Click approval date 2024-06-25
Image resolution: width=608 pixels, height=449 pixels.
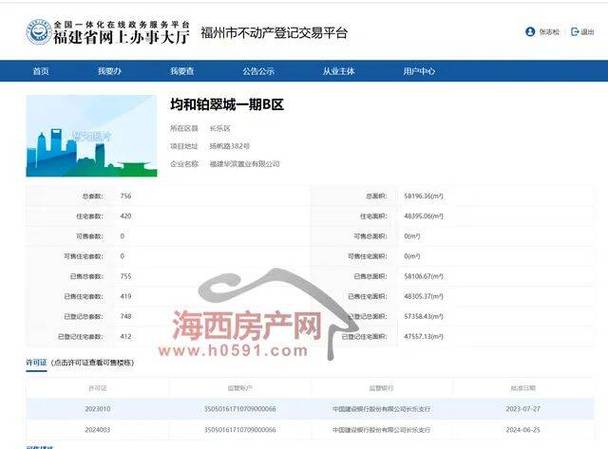[x=523, y=430]
